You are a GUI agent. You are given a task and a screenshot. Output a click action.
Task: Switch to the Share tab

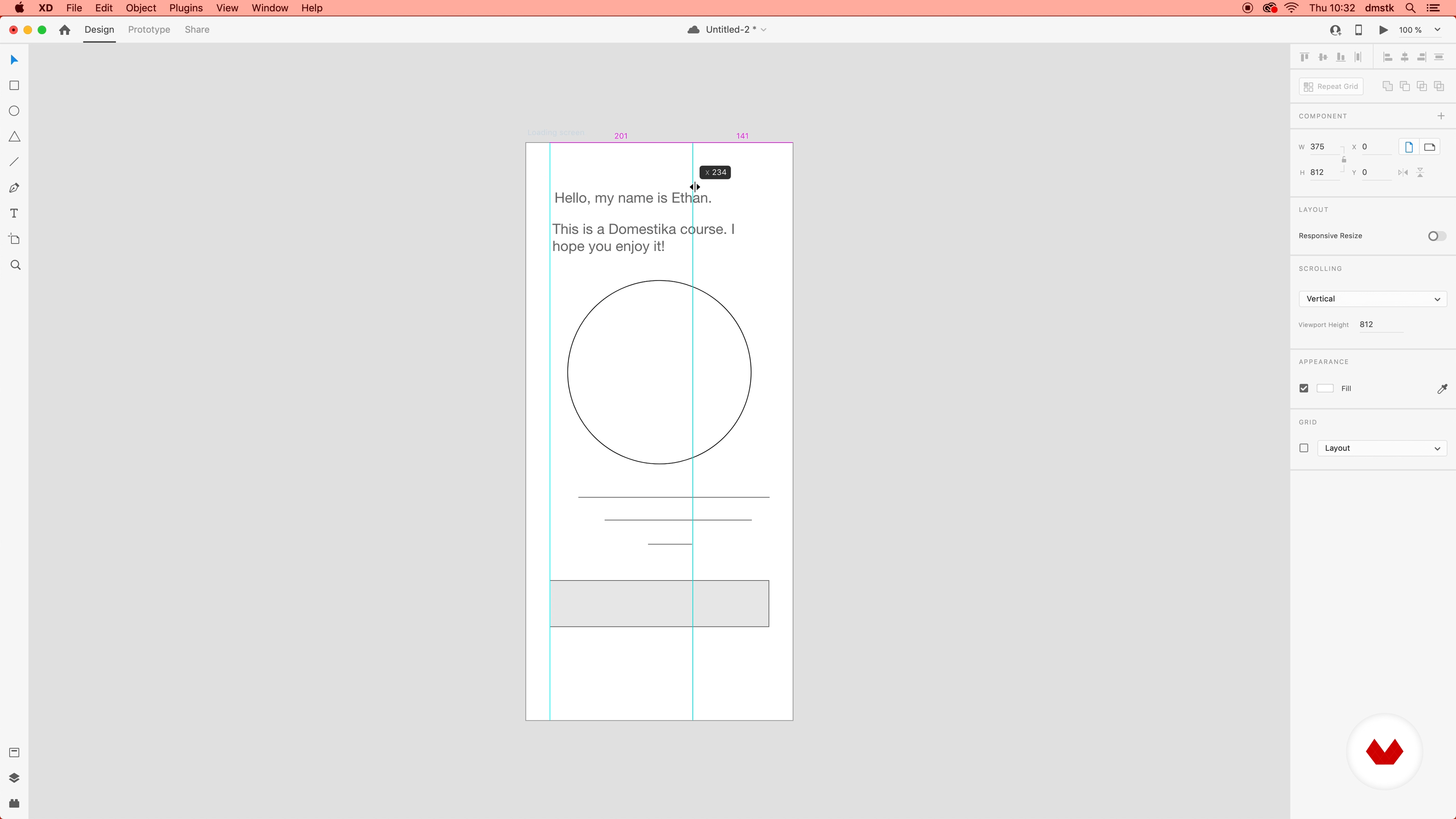click(197, 30)
